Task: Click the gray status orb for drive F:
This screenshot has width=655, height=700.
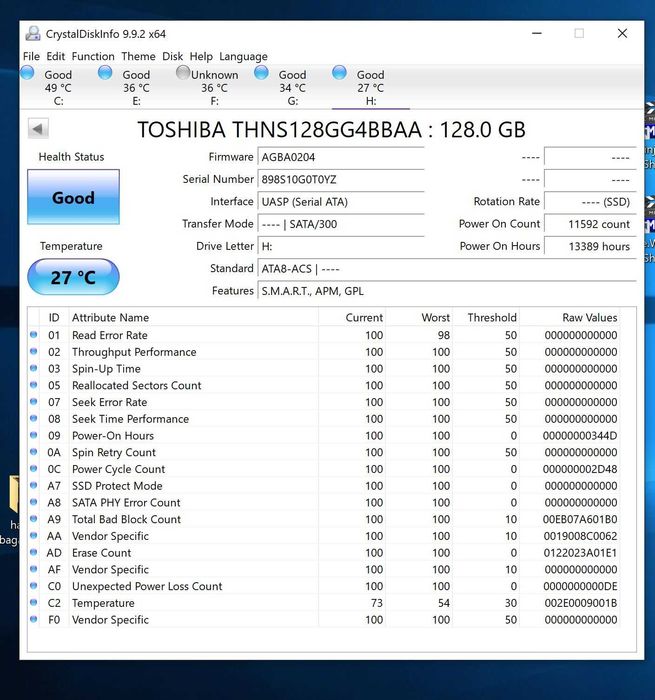Action: [183, 72]
